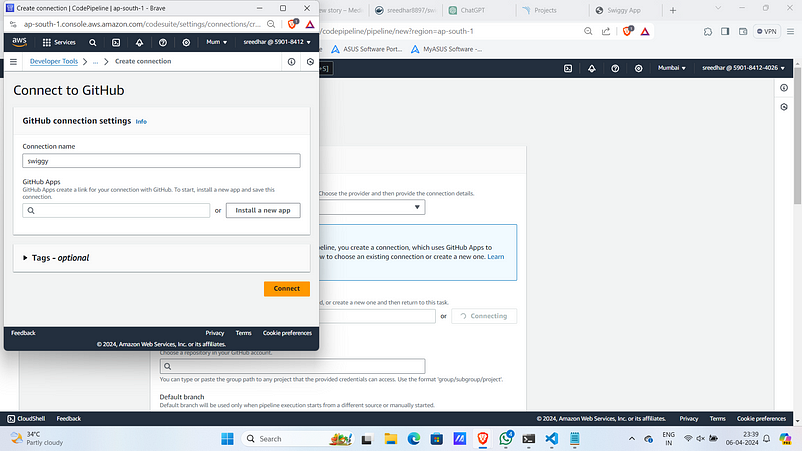The width and height of the screenshot is (802, 451).
Task: Open Mum region dropdown in popup
Action: click(x=216, y=42)
